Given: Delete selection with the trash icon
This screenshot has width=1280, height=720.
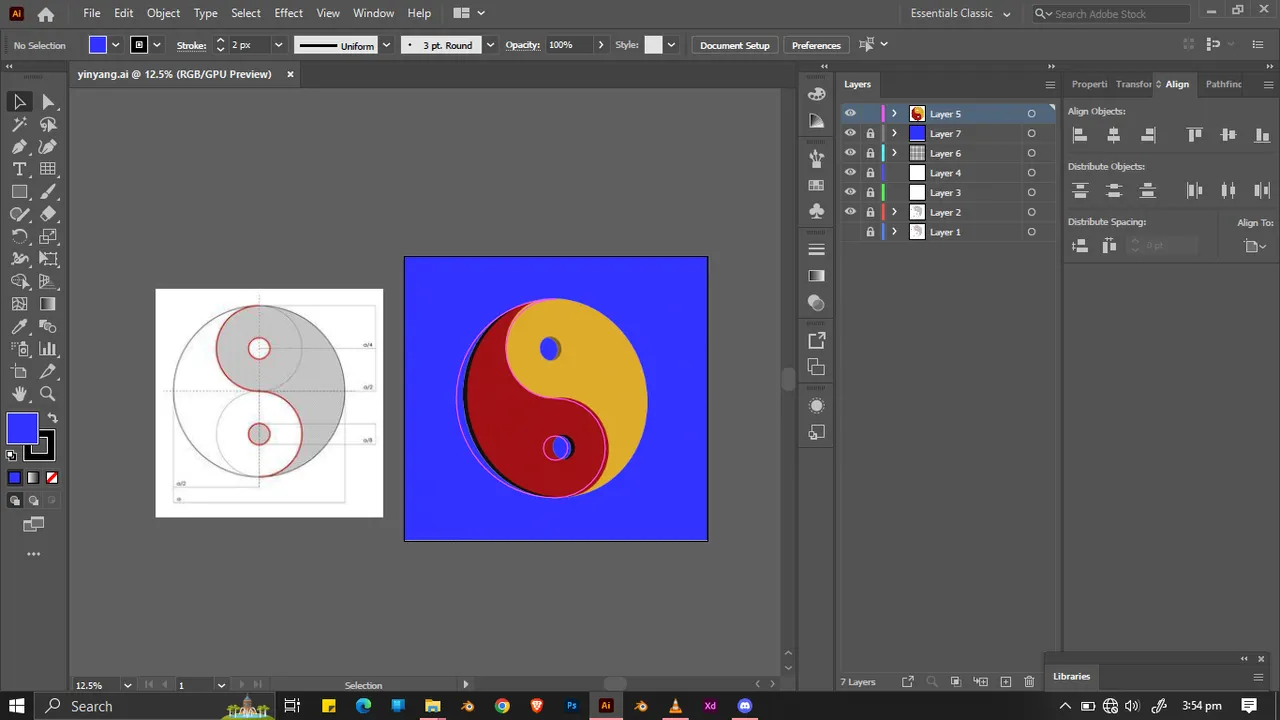Looking at the screenshot, I should [1029, 682].
